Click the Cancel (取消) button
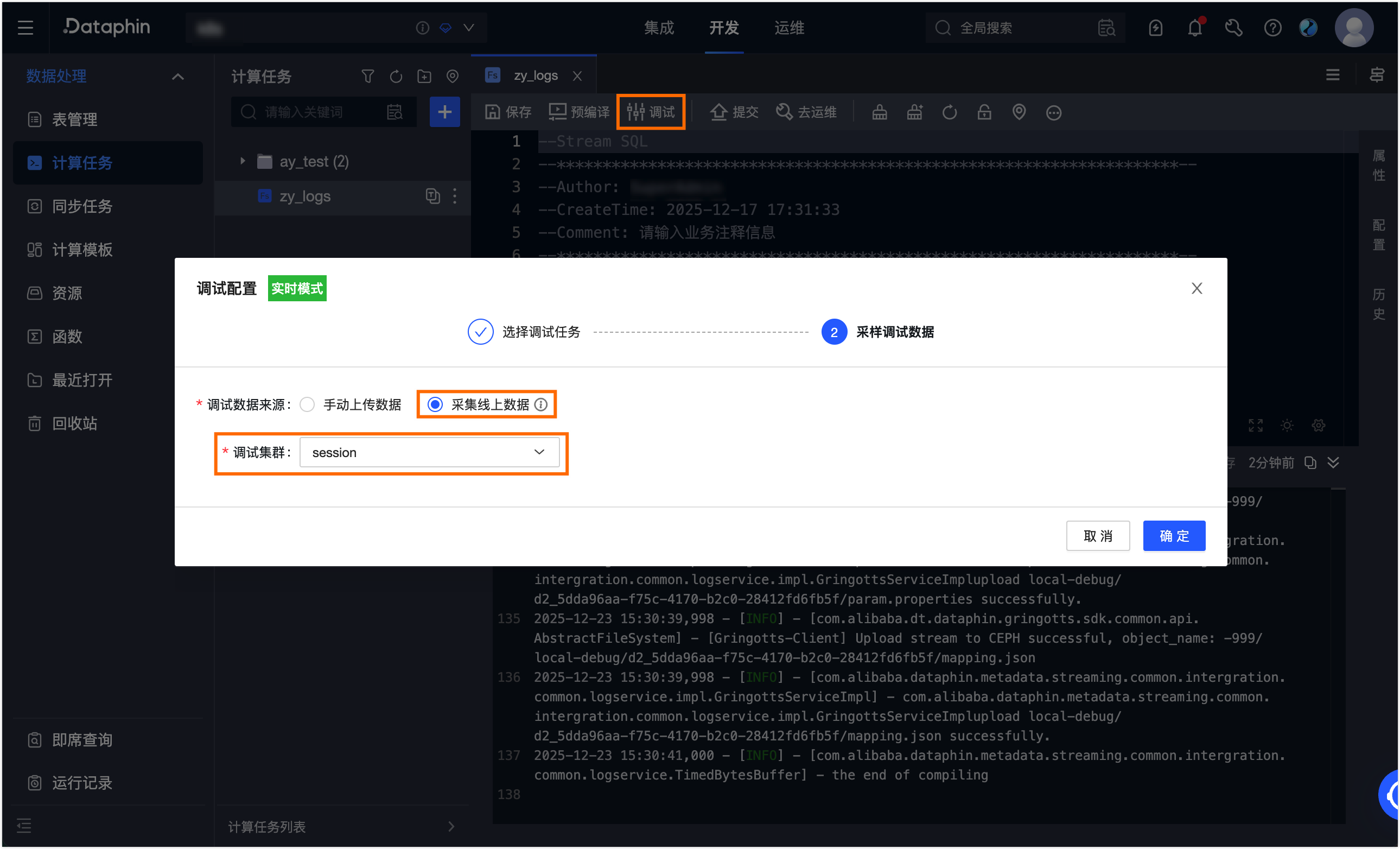 click(1097, 536)
